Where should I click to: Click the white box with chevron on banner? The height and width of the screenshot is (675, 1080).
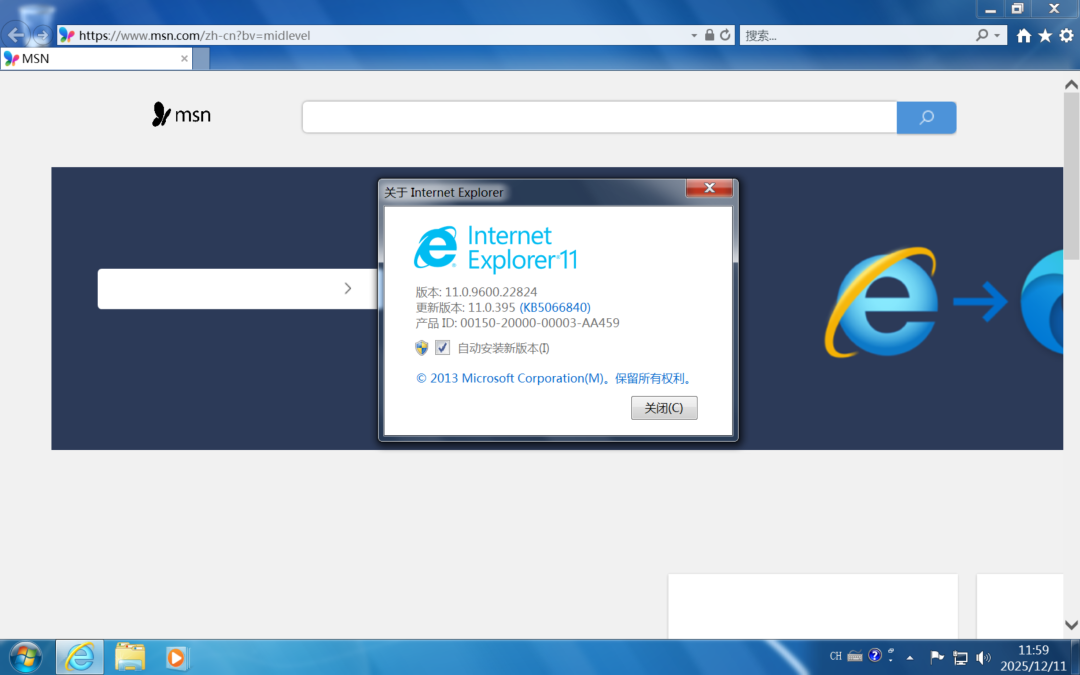tap(238, 289)
